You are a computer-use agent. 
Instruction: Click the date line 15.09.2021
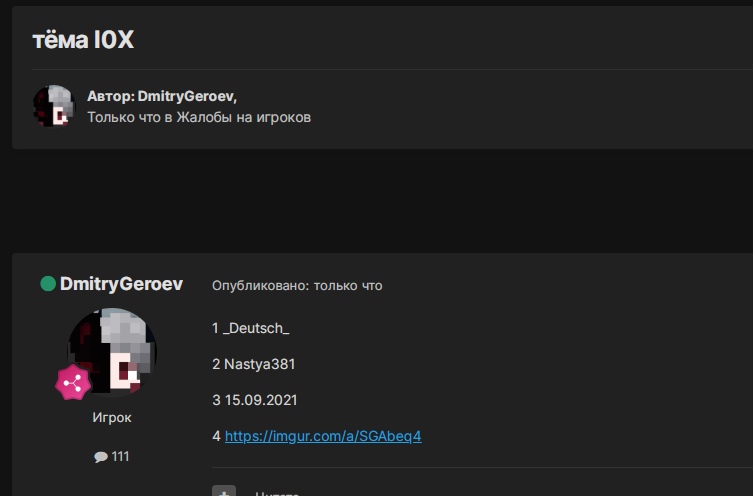tap(254, 400)
